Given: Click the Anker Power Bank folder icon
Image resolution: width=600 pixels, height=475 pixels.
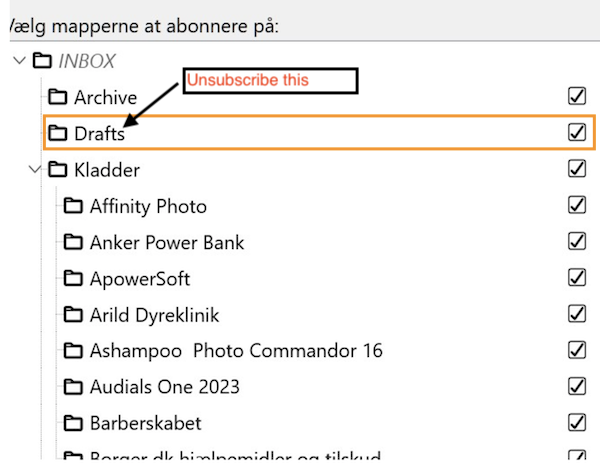Looking at the screenshot, I should click(73, 243).
